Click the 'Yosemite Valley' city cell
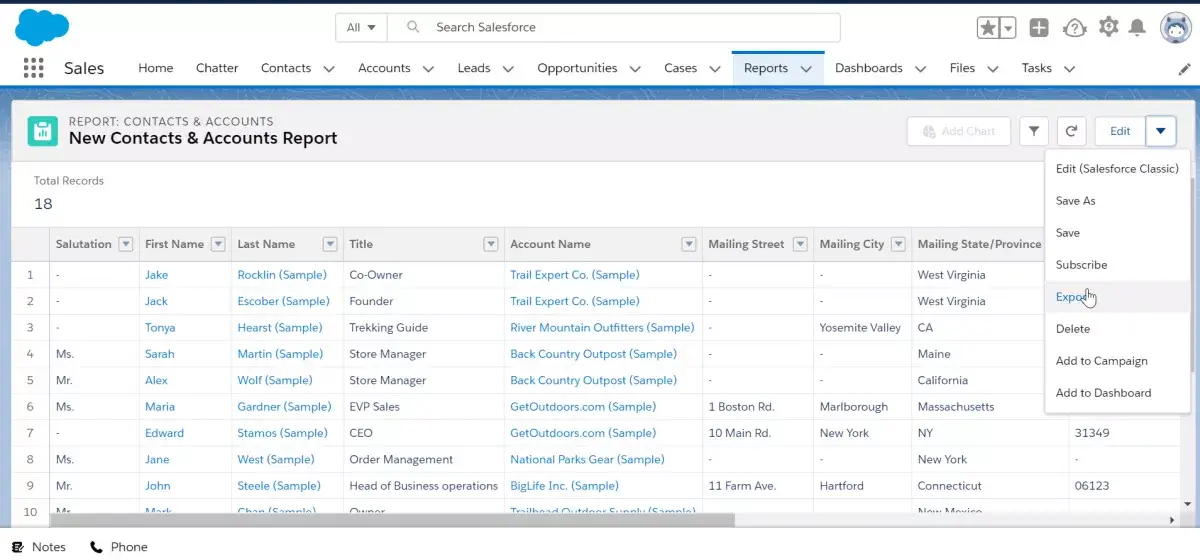The height and width of the screenshot is (560, 1200). pyautogui.click(x=860, y=328)
